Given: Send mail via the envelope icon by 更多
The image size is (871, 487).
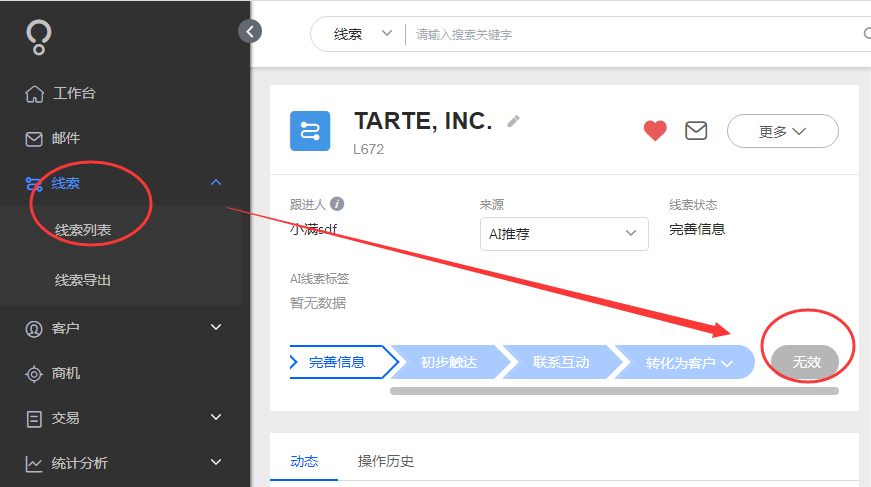Looking at the screenshot, I should pos(696,131).
